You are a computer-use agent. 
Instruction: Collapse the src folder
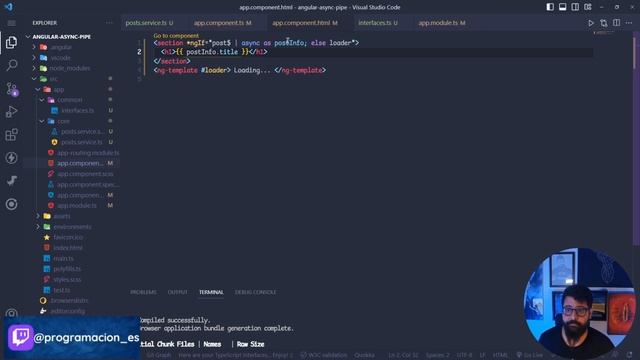click(x=34, y=79)
